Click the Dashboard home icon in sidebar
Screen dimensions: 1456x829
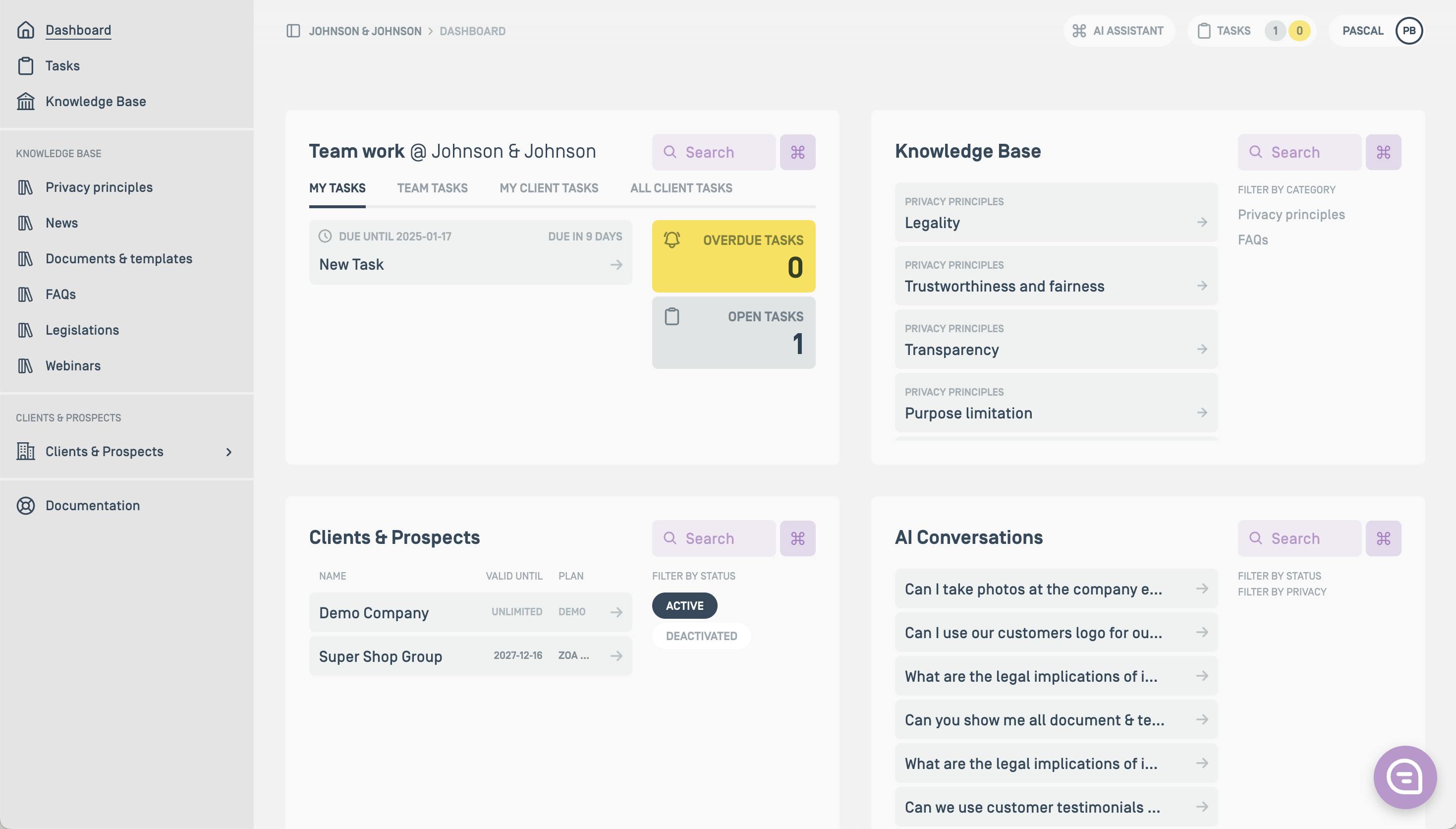point(26,30)
